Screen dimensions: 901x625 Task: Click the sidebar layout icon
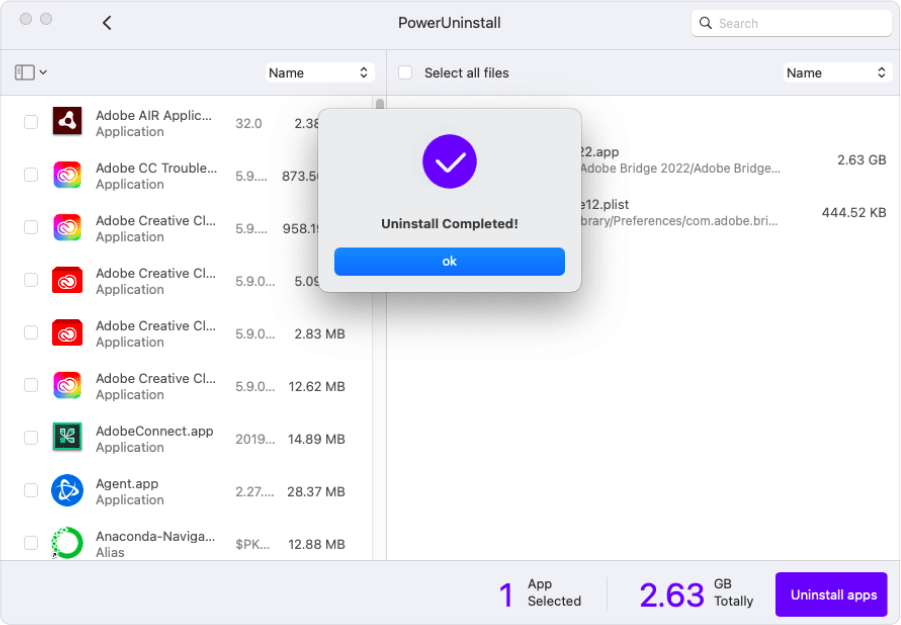tap(24, 72)
